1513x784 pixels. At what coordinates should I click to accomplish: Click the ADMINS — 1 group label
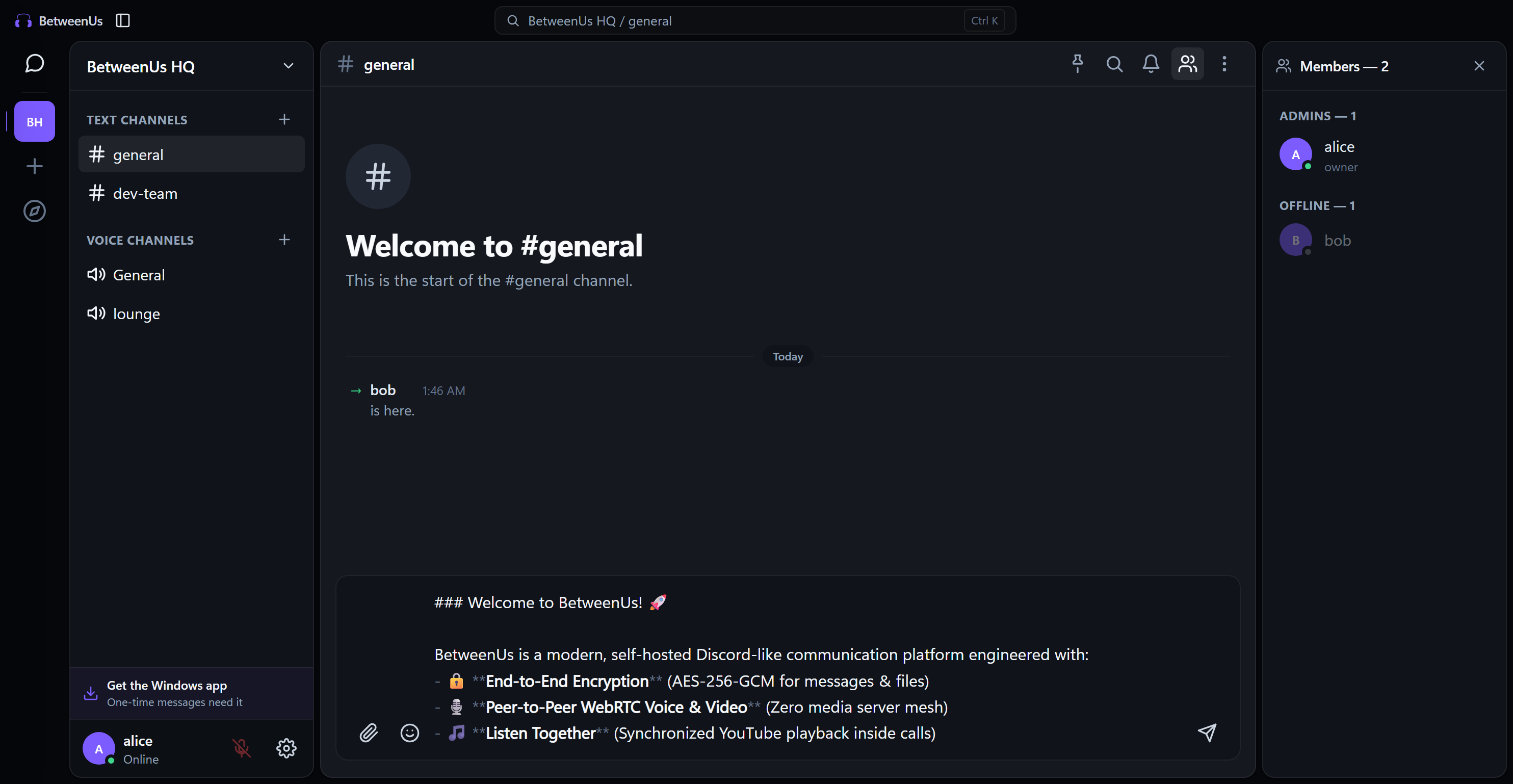[1317, 116]
